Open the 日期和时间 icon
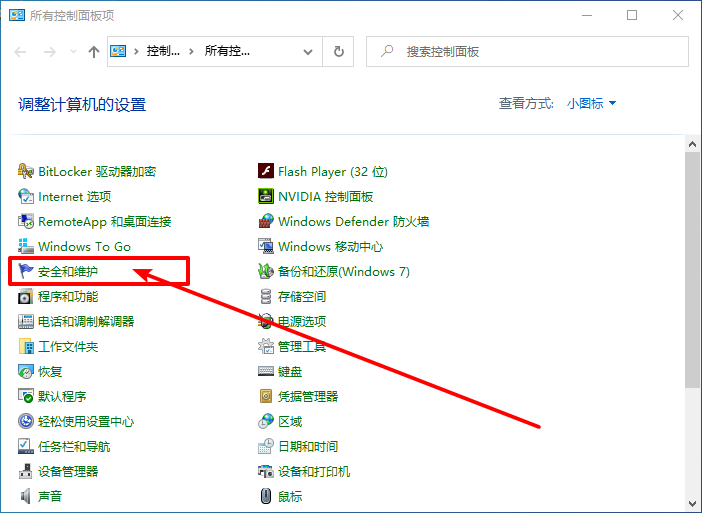The height and width of the screenshot is (513, 702). point(266,447)
